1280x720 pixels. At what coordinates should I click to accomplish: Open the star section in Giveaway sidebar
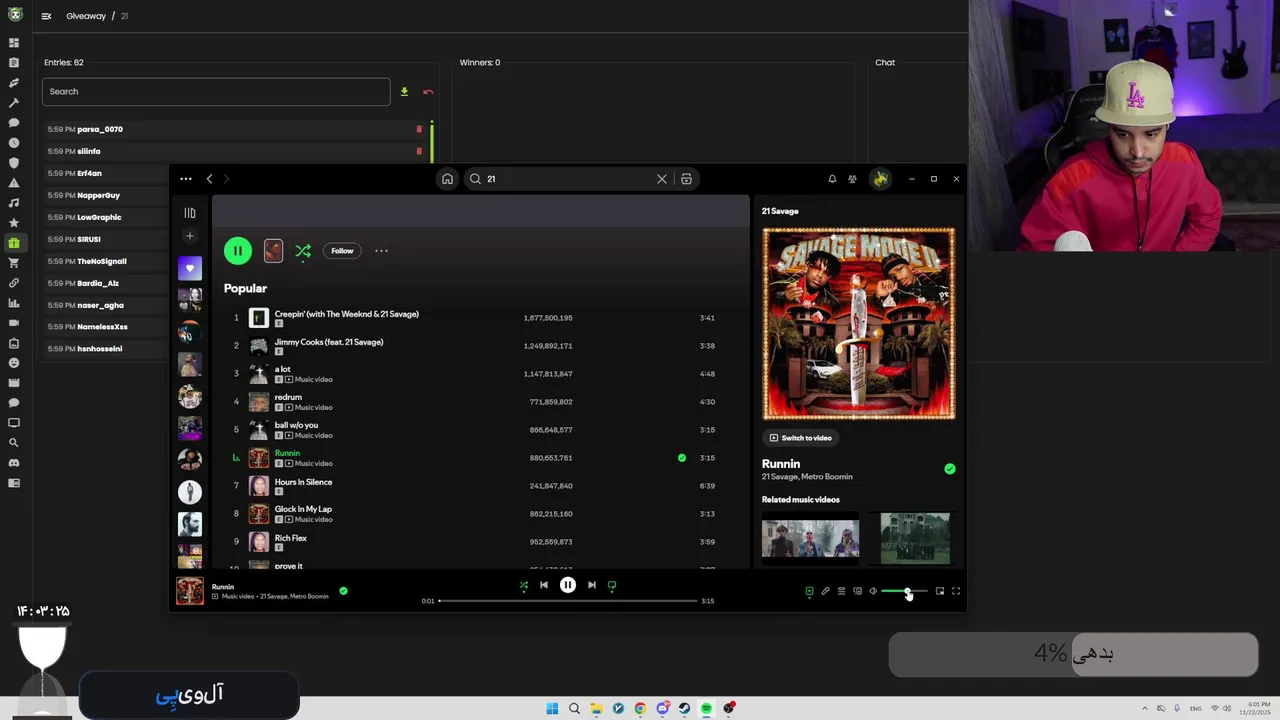pos(14,223)
